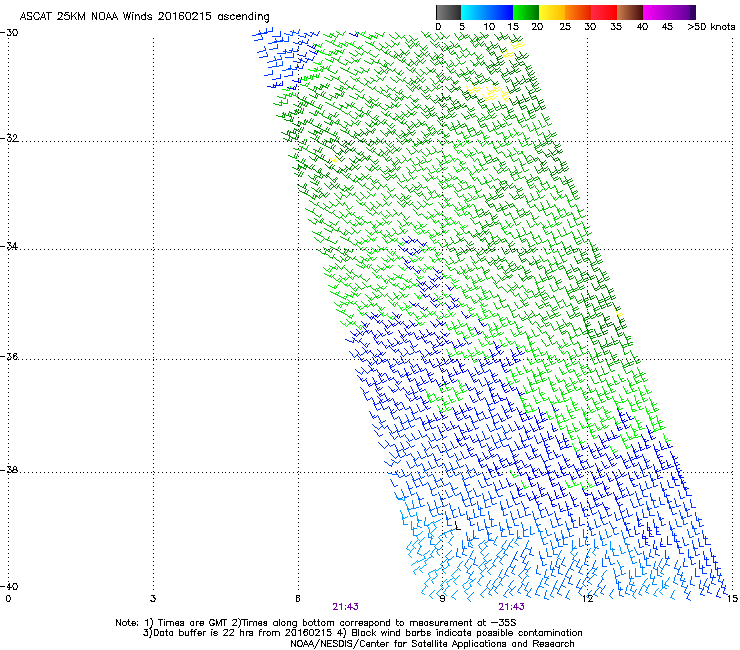
Task: Click the legend label '35'
Action: [616, 27]
